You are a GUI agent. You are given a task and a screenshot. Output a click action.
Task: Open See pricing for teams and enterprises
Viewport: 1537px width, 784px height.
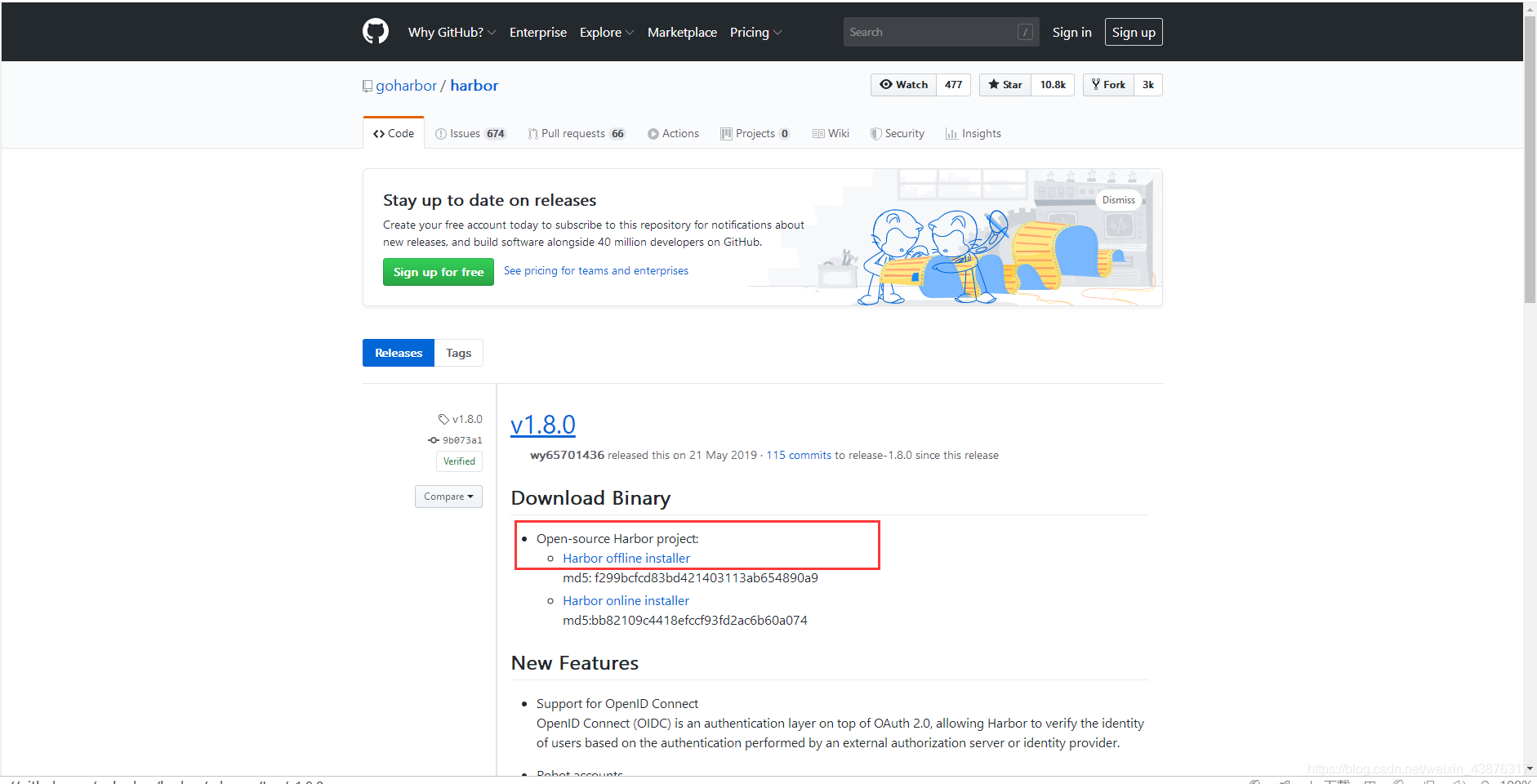coord(596,270)
